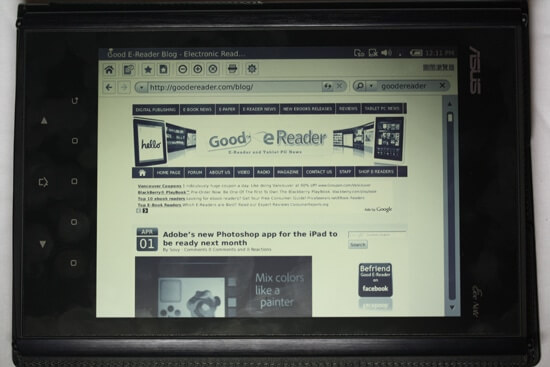Viewport: 550px width, 367px height.
Task: Click the page scrollbar down arrow
Action: pyautogui.click(x=452, y=307)
